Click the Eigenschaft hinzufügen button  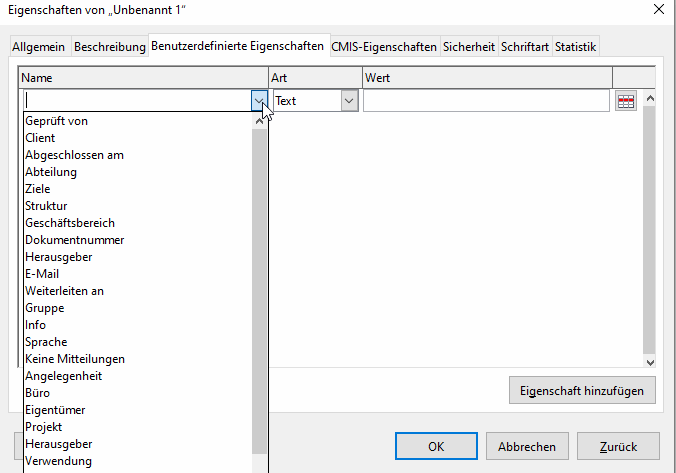point(582,391)
